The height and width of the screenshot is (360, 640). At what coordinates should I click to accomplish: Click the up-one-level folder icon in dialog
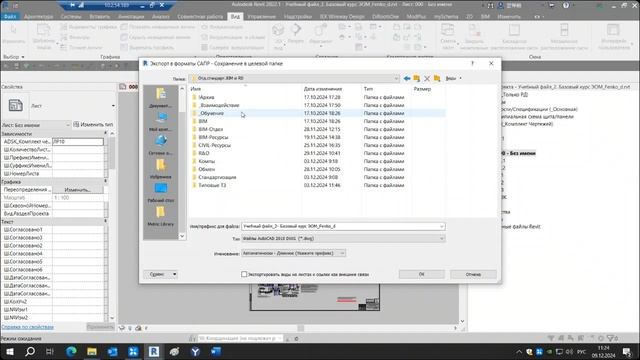[x=417, y=78]
